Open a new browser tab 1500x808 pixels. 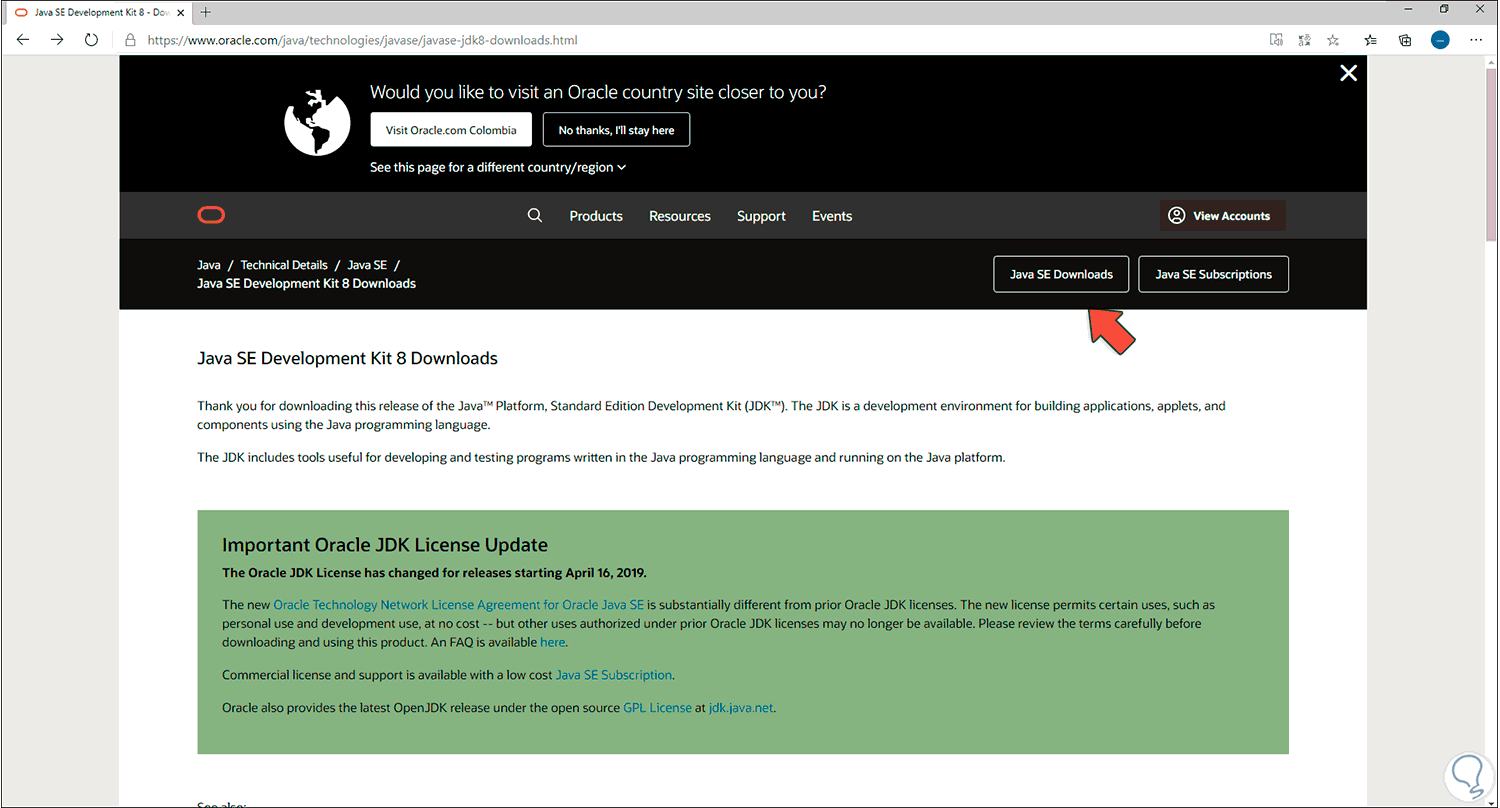tap(206, 12)
